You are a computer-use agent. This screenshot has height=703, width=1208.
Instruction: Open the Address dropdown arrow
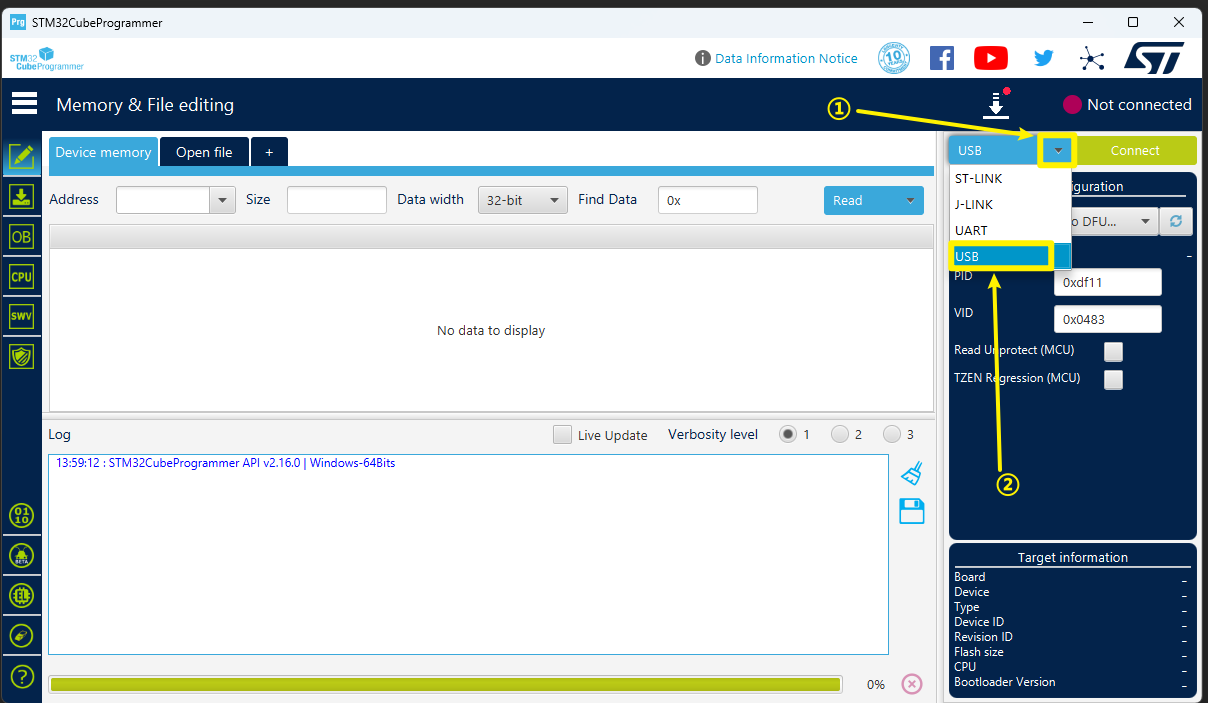(222, 200)
